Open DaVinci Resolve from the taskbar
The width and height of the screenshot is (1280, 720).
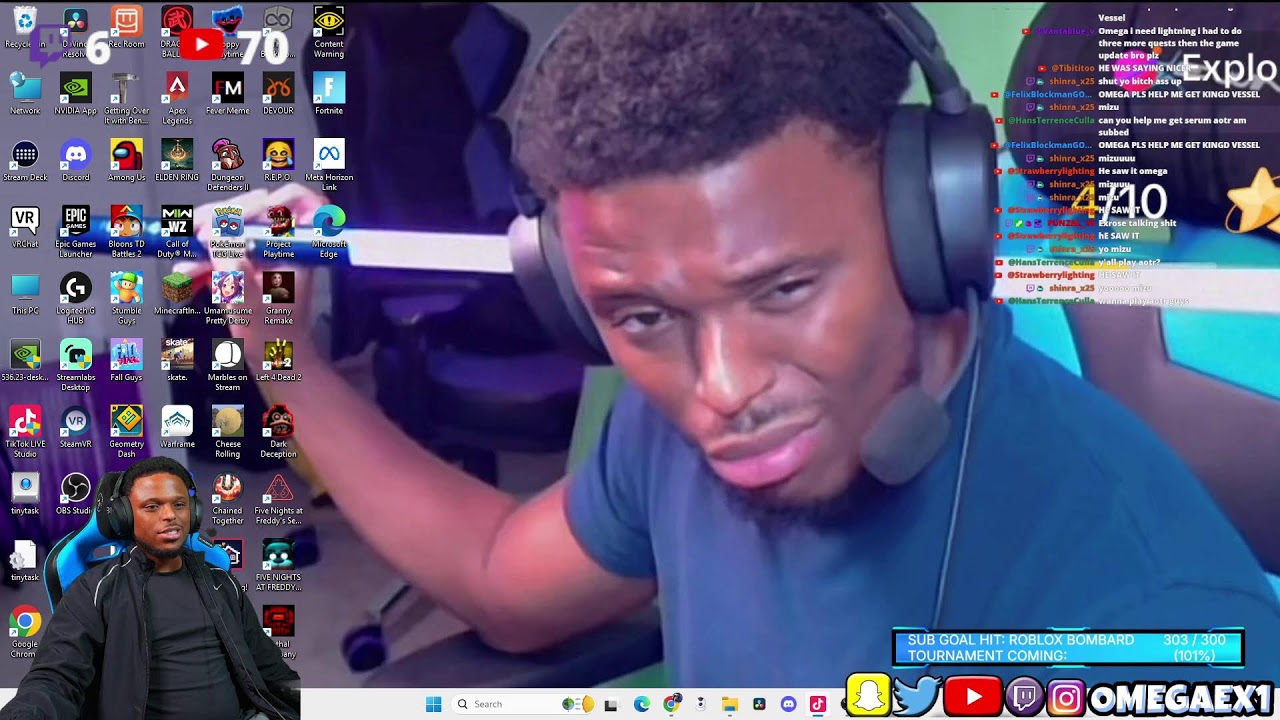pyautogui.click(x=759, y=704)
